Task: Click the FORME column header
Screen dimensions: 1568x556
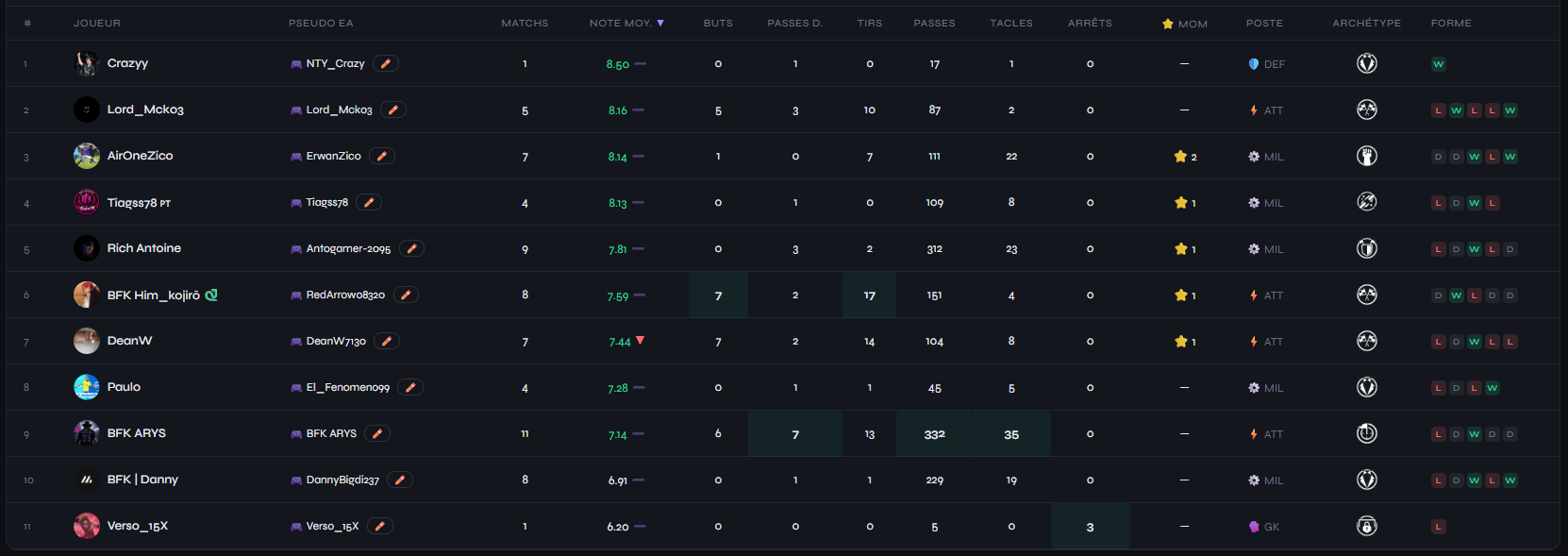Action: coord(1451,23)
